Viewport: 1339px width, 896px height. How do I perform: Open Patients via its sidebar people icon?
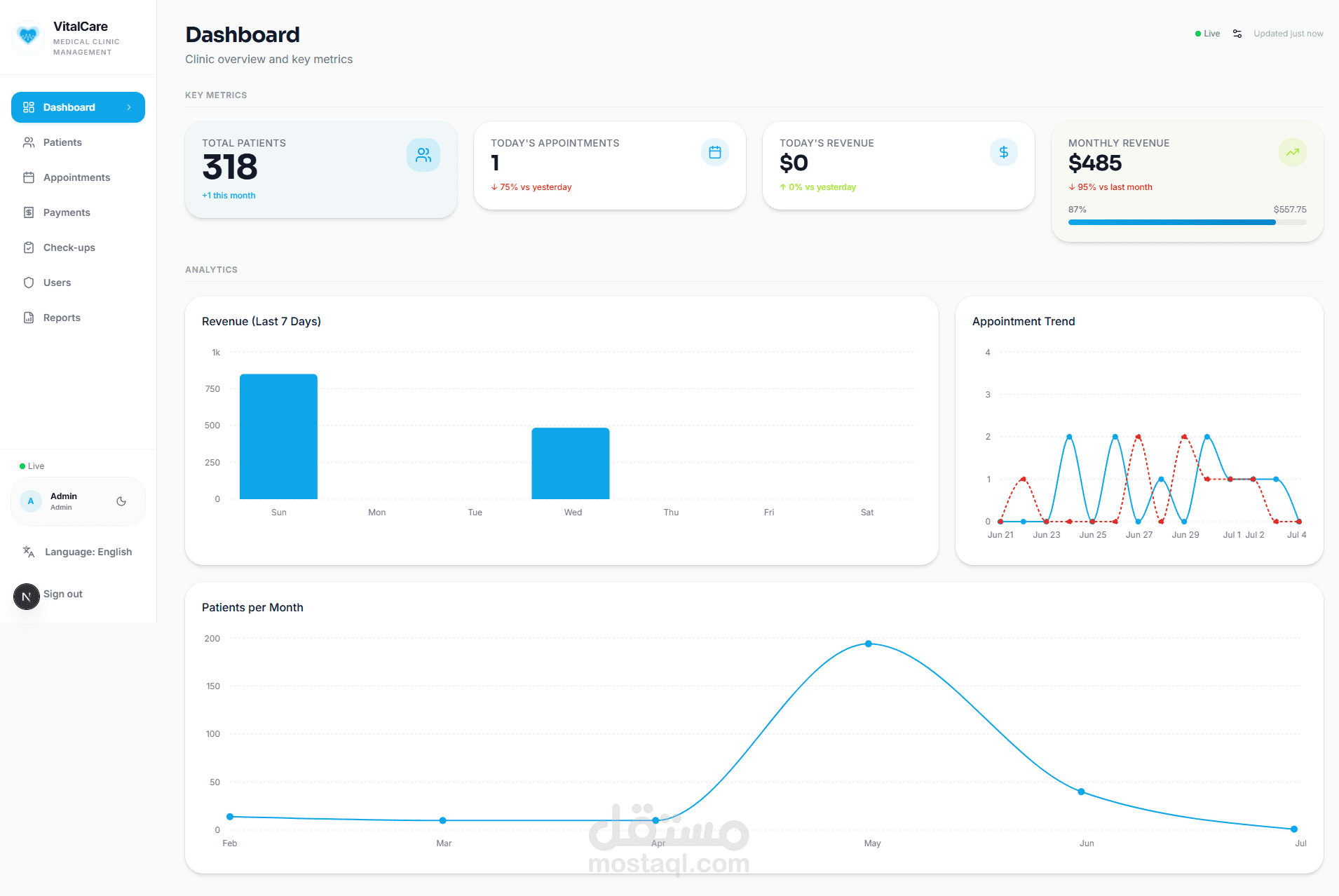[29, 142]
